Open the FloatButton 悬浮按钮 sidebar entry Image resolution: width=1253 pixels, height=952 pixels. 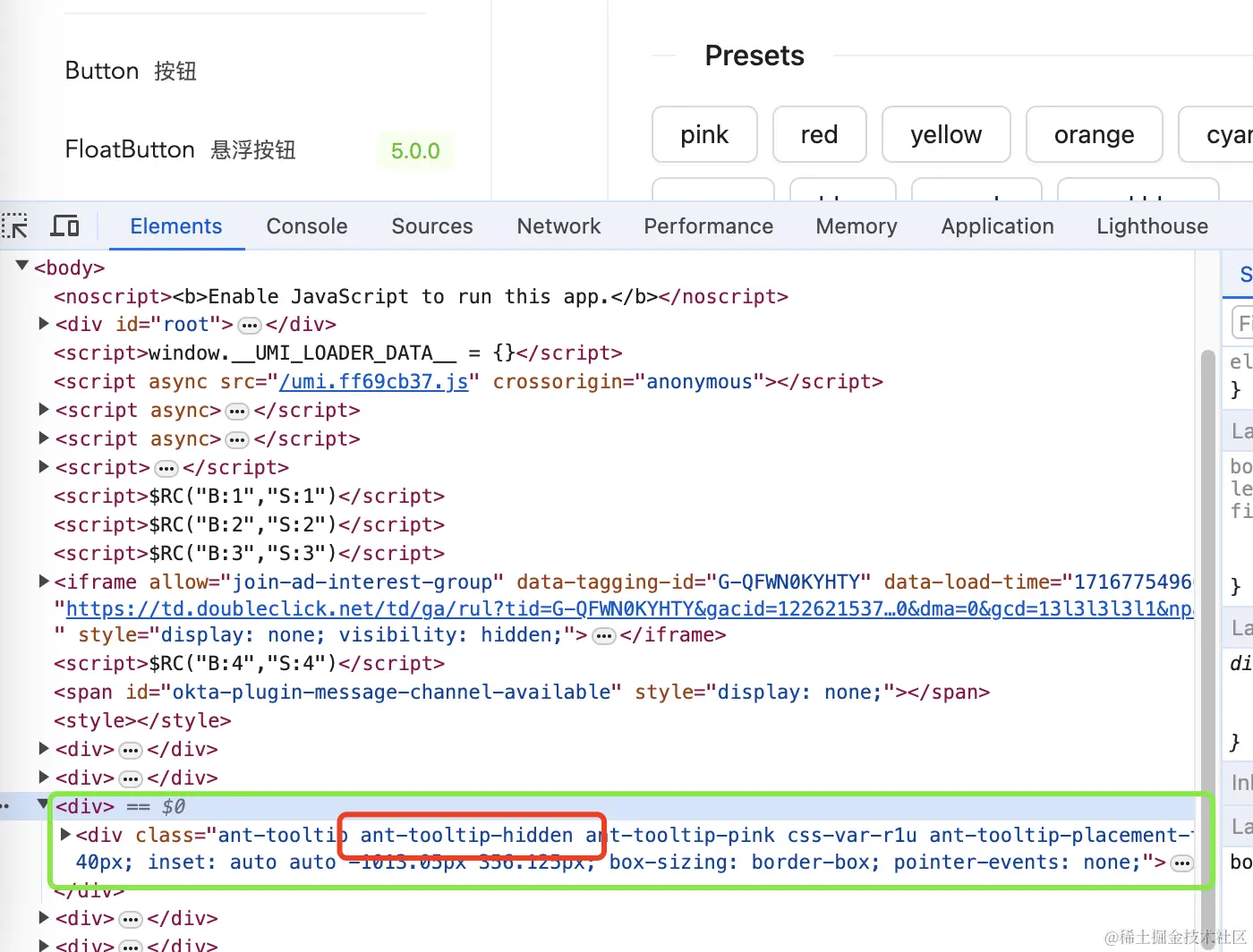pos(180,149)
